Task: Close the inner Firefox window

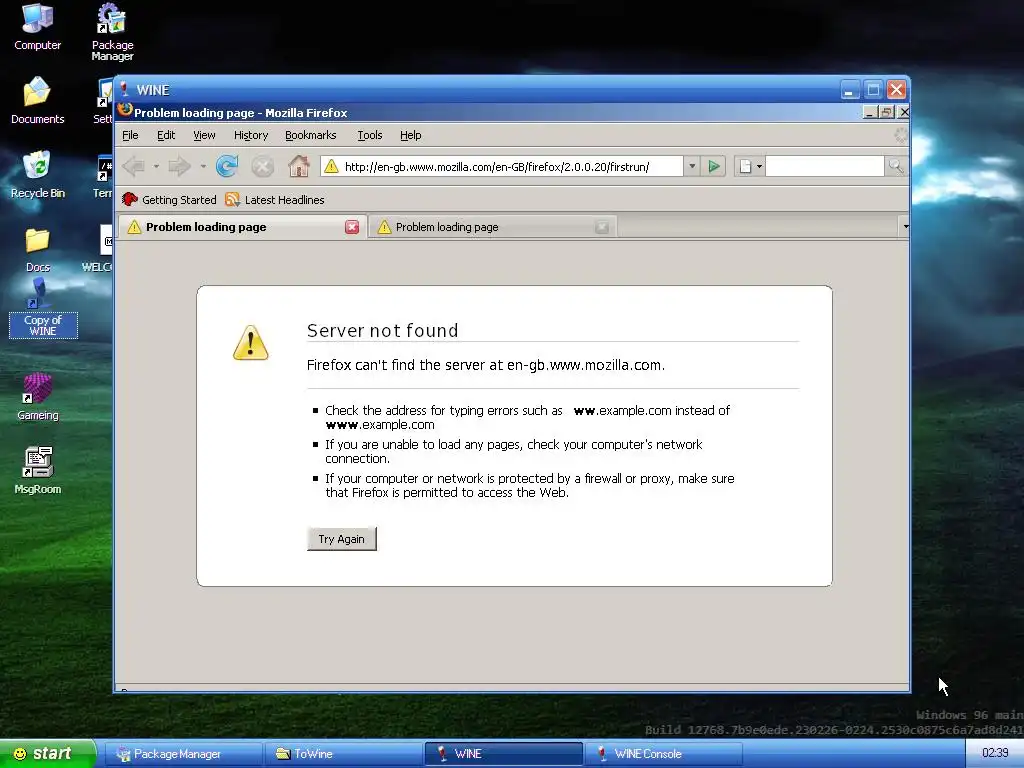Action: 903,112
